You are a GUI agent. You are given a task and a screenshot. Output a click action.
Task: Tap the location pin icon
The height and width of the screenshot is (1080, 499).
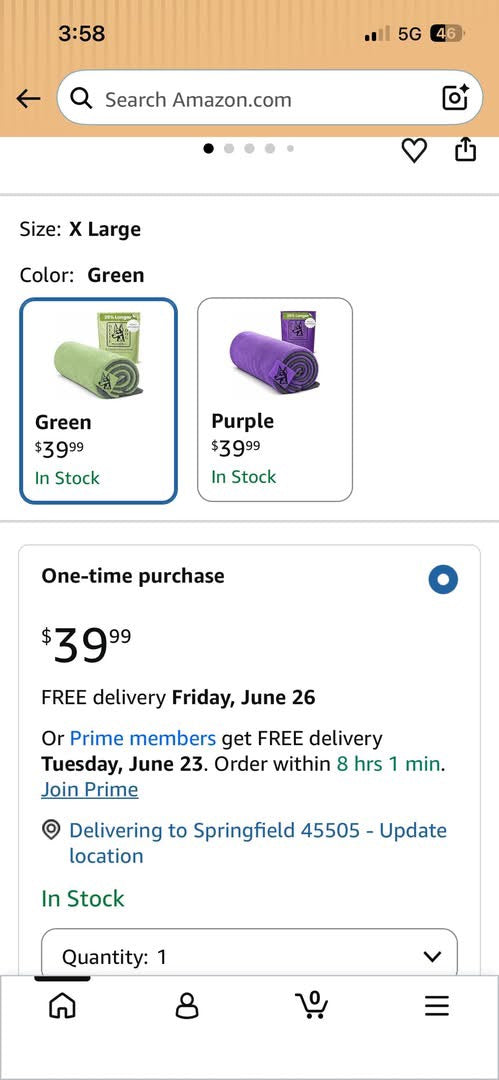coord(50,831)
